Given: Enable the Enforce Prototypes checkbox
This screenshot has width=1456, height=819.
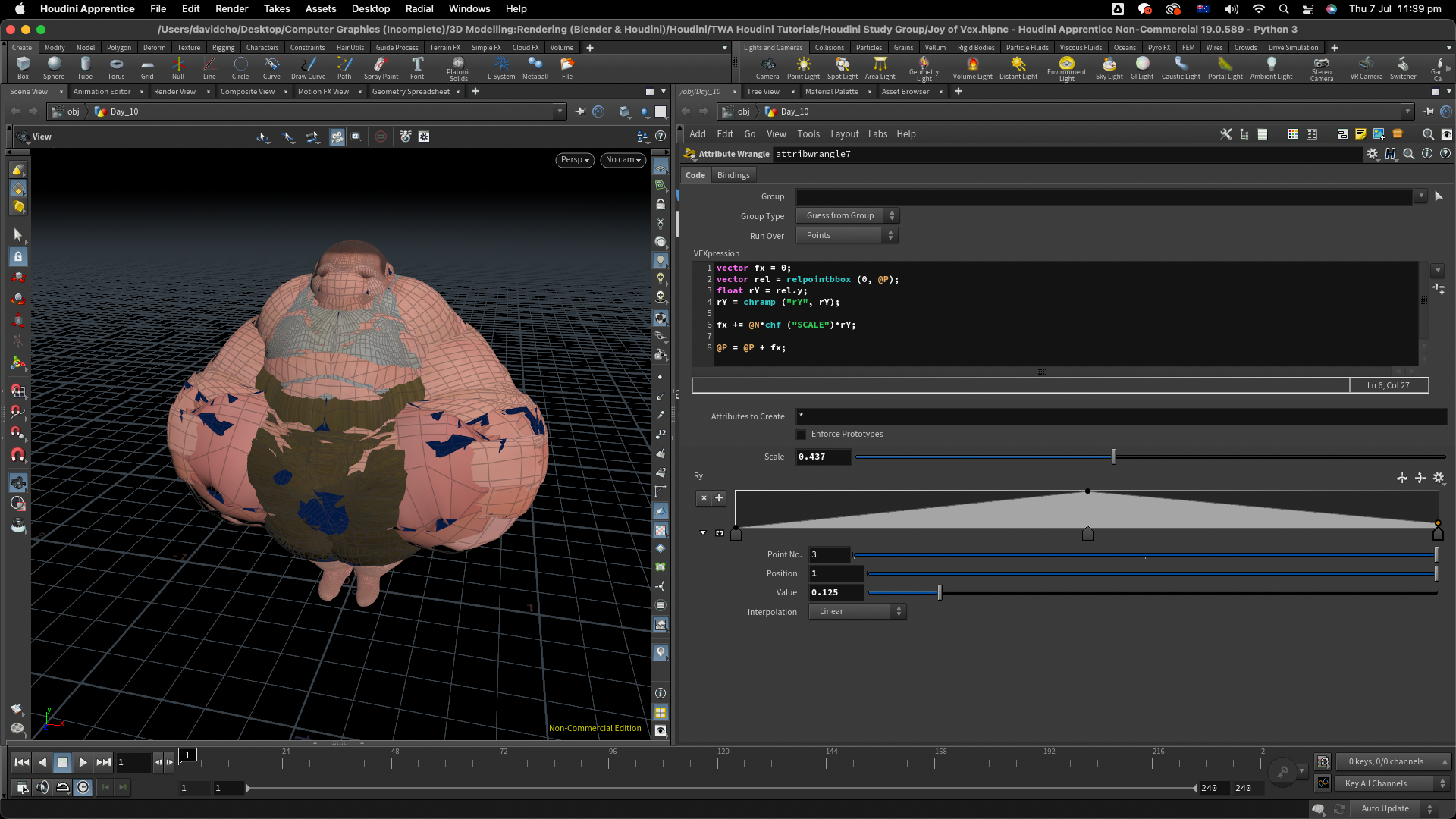Looking at the screenshot, I should (x=802, y=435).
